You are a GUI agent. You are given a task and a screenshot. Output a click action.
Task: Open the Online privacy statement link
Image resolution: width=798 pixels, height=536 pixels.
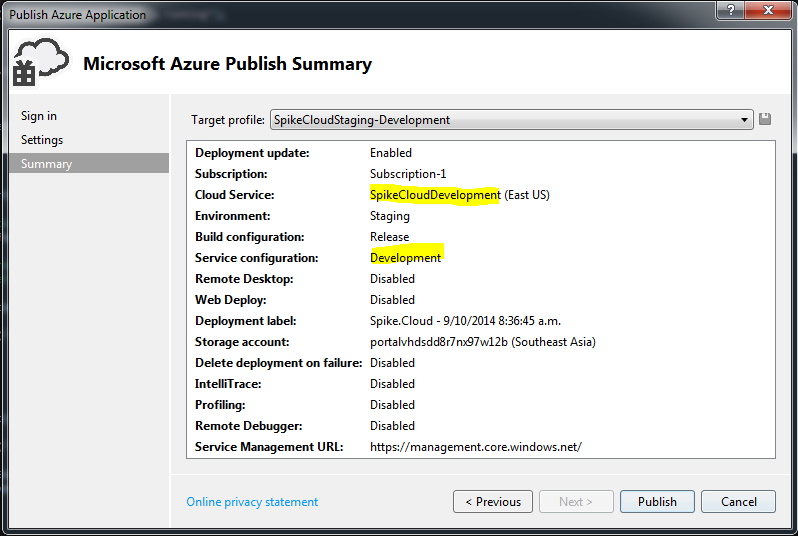252,502
